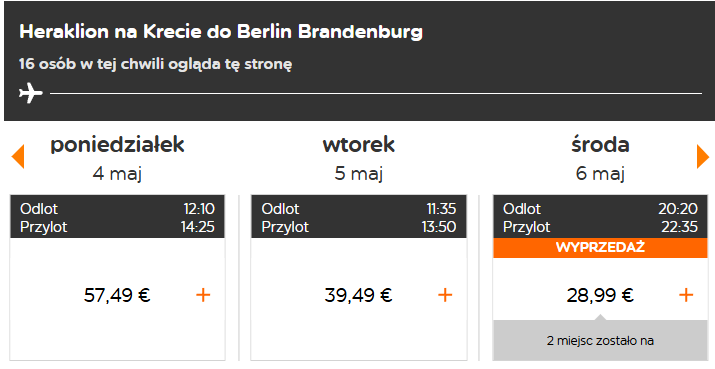This screenshot has height=369, width=715.
Task: Click the left orange arrow for earlier dates
Action: pos(18,157)
